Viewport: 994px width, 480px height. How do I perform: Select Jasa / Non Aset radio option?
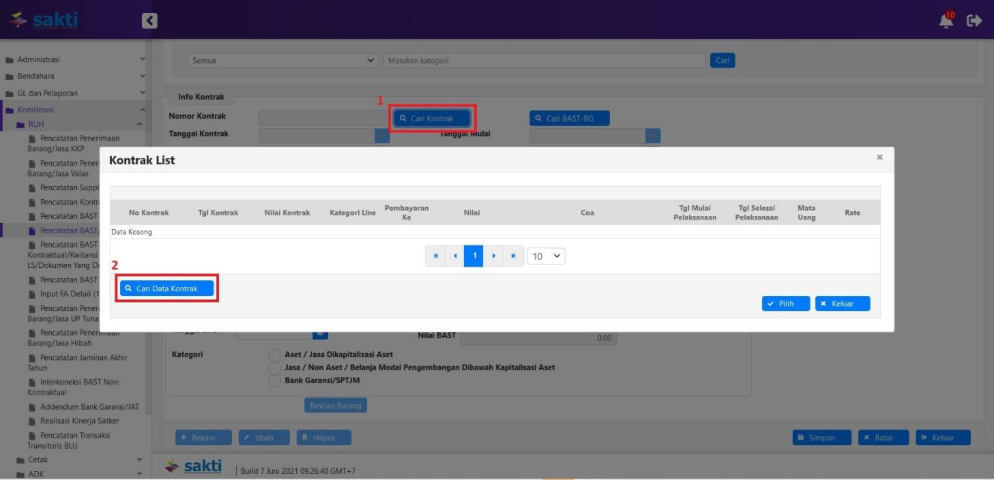[275, 368]
